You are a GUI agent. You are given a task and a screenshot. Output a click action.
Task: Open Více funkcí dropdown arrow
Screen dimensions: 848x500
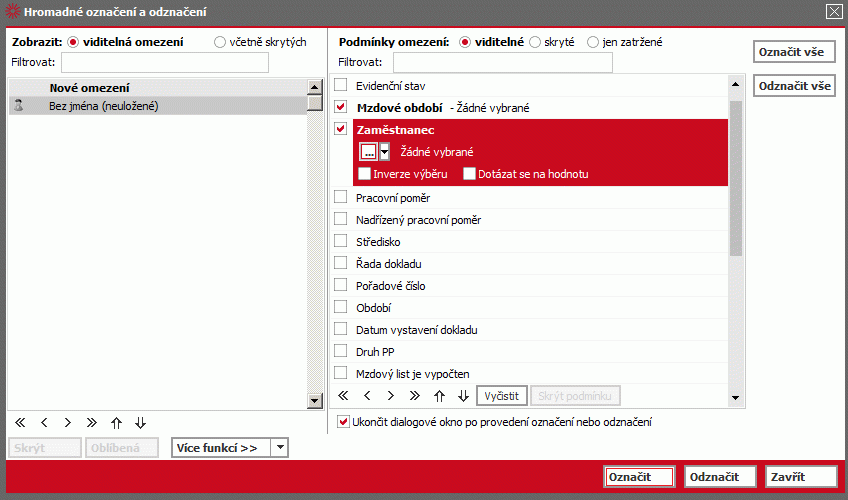(x=280, y=448)
